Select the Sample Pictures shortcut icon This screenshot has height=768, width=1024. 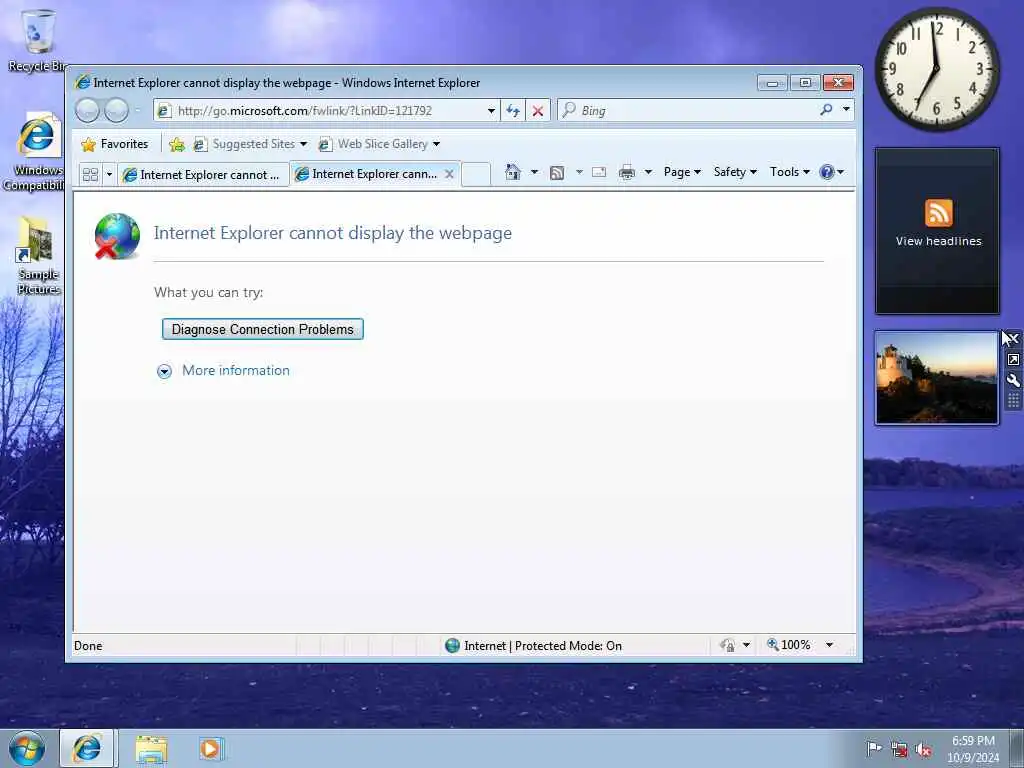pyautogui.click(x=37, y=255)
